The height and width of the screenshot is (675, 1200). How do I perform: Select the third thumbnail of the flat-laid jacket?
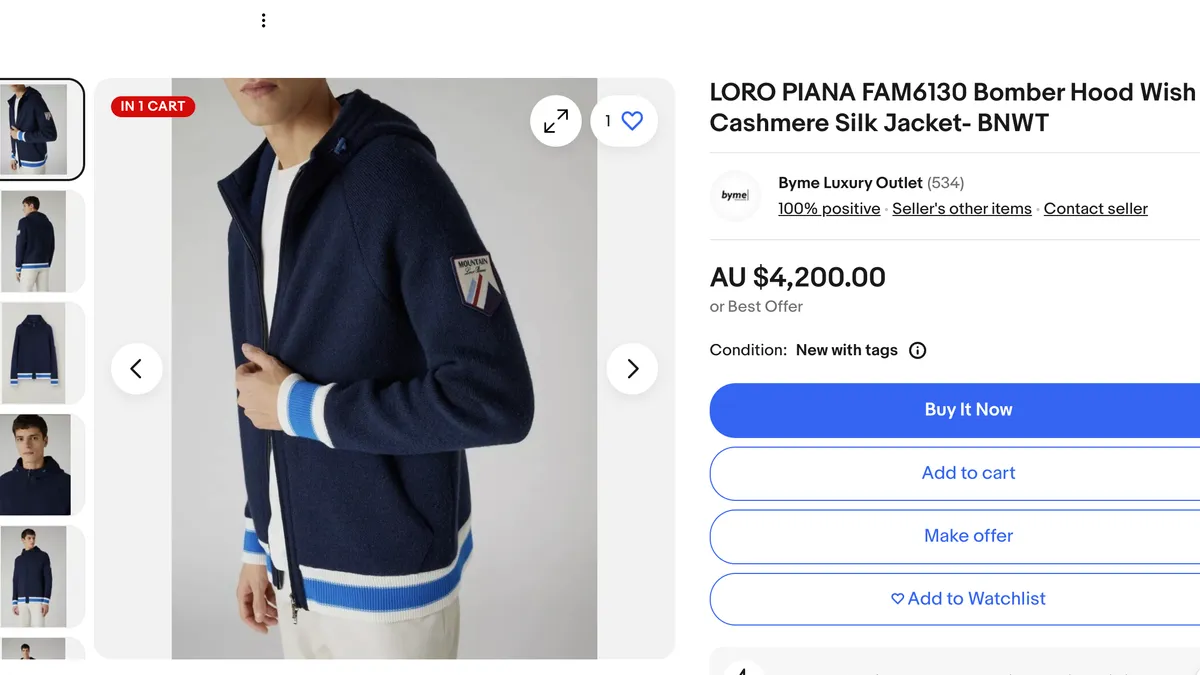[40, 353]
